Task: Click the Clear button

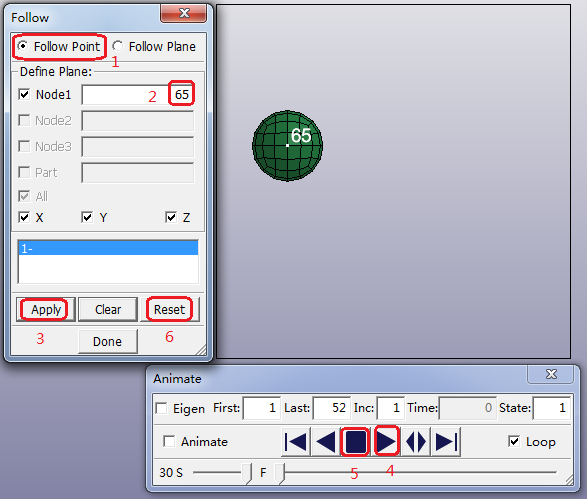Action: pos(108,310)
